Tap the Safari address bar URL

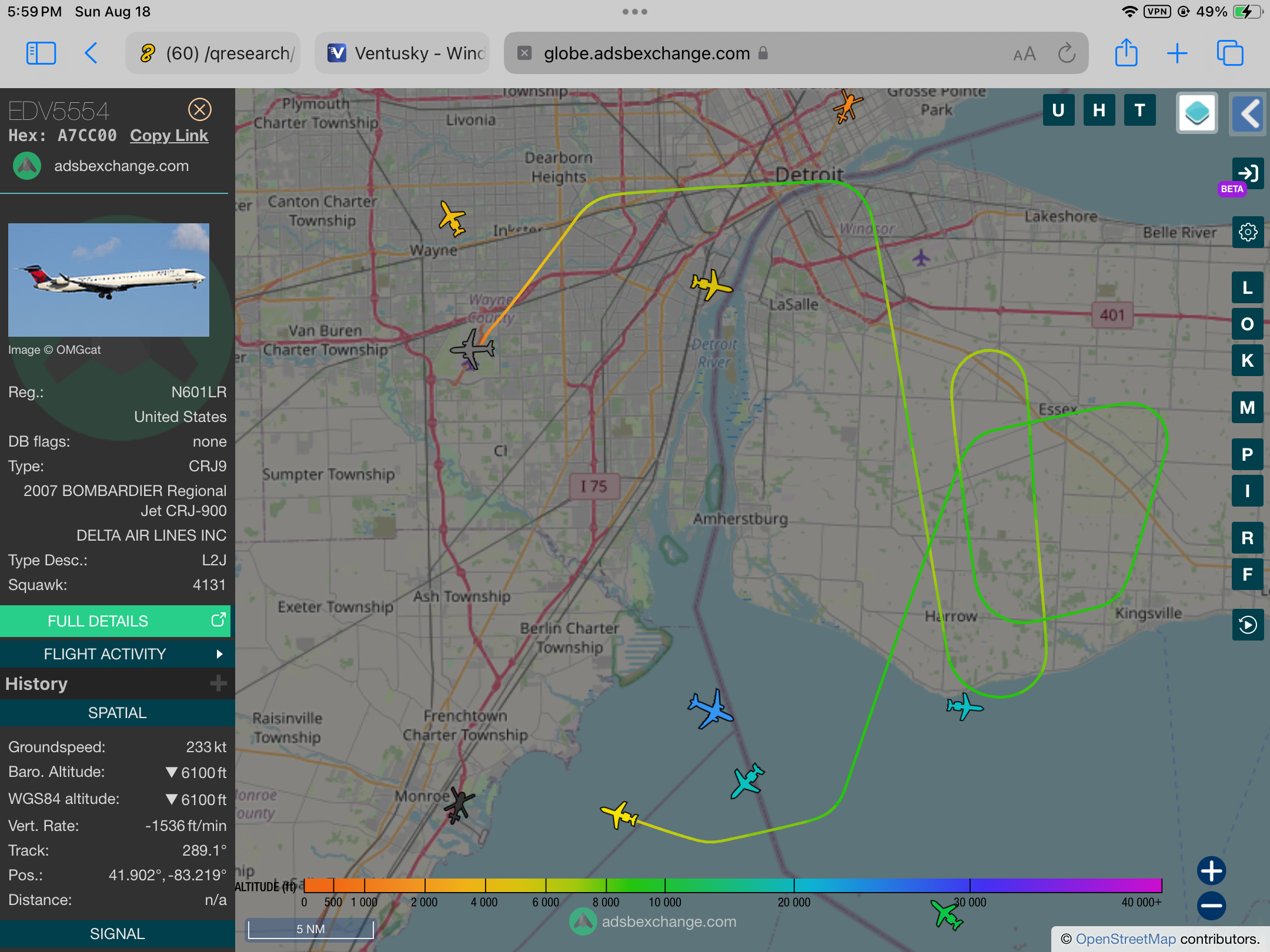click(647, 53)
